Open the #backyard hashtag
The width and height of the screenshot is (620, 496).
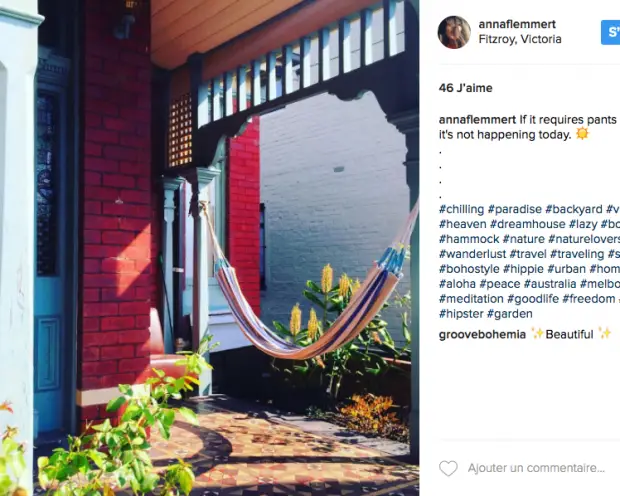pos(574,209)
